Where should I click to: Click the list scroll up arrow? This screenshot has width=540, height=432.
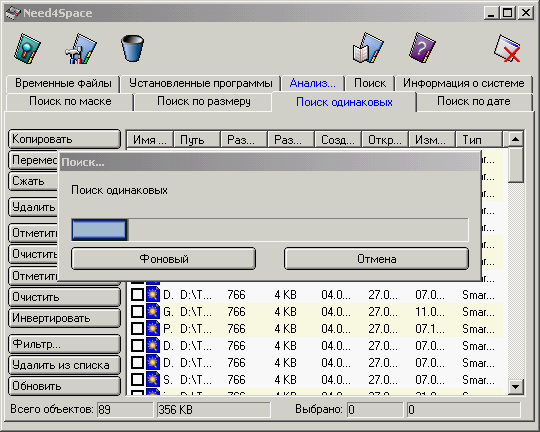516,139
